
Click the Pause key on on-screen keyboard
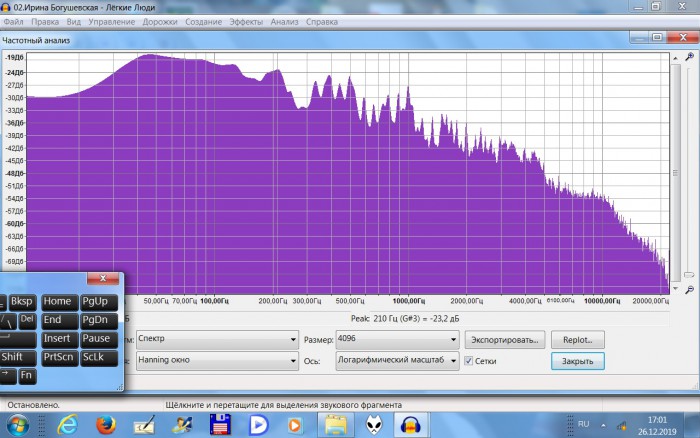(99, 339)
